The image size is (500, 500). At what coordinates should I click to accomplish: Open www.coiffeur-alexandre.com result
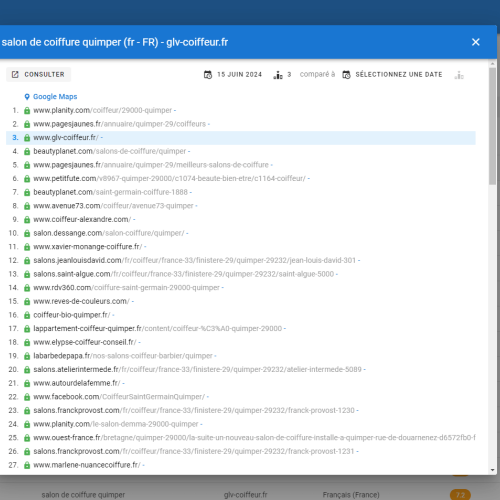(x=82, y=220)
